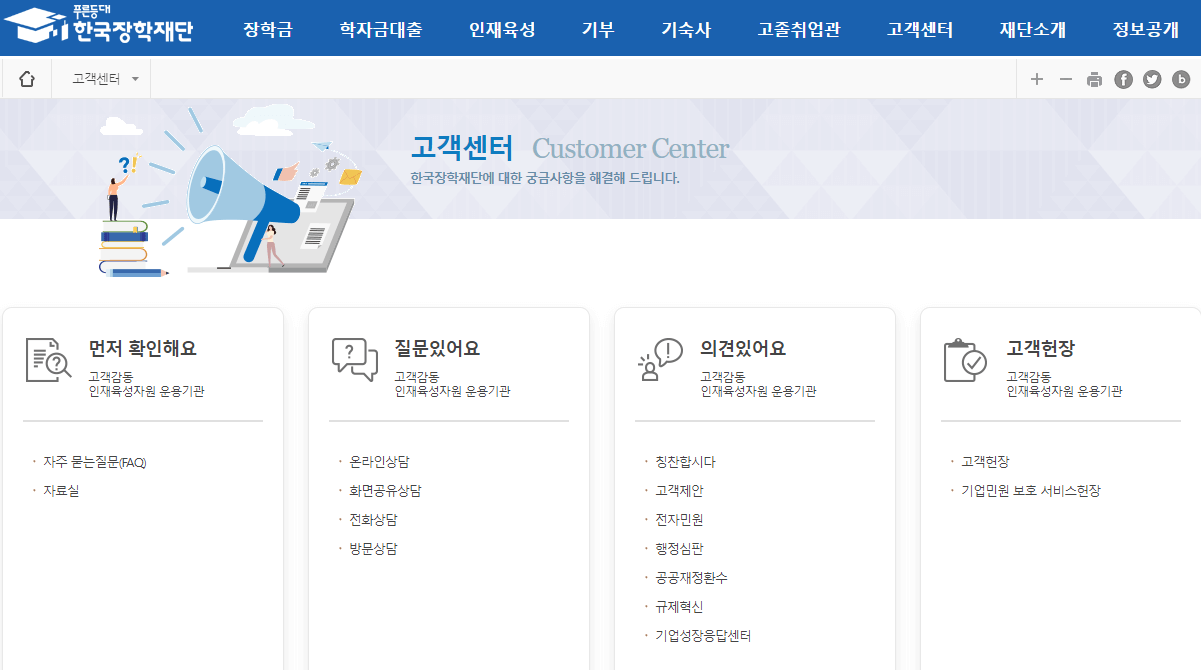Zoom out the page text with the minus icon

tap(1065, 78)
